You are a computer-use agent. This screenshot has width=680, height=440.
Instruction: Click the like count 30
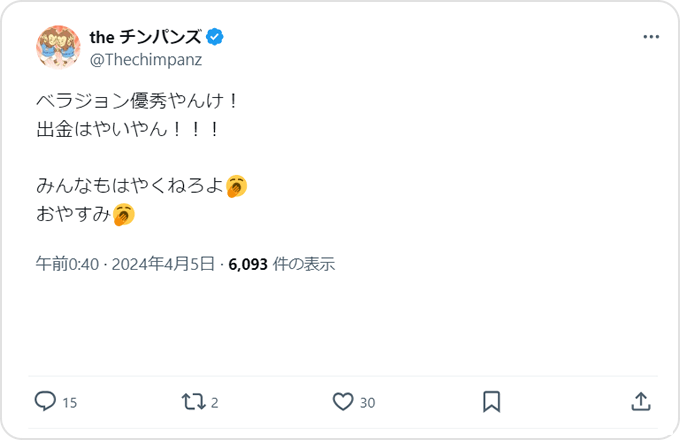coord(367,402)
